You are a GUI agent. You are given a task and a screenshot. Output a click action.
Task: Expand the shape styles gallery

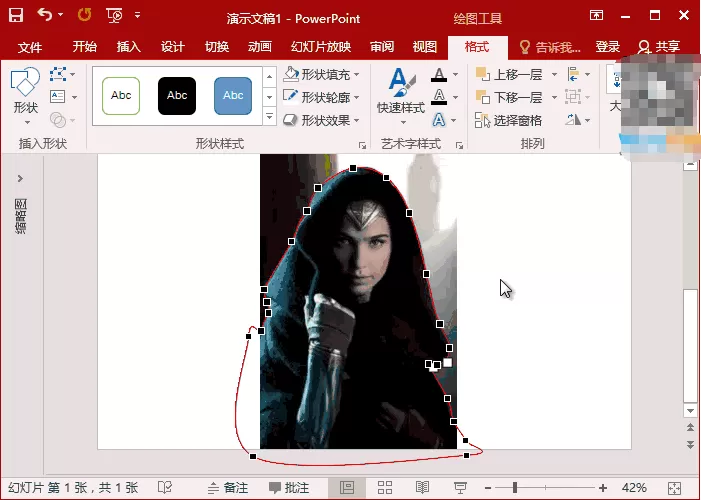(269, 116)
